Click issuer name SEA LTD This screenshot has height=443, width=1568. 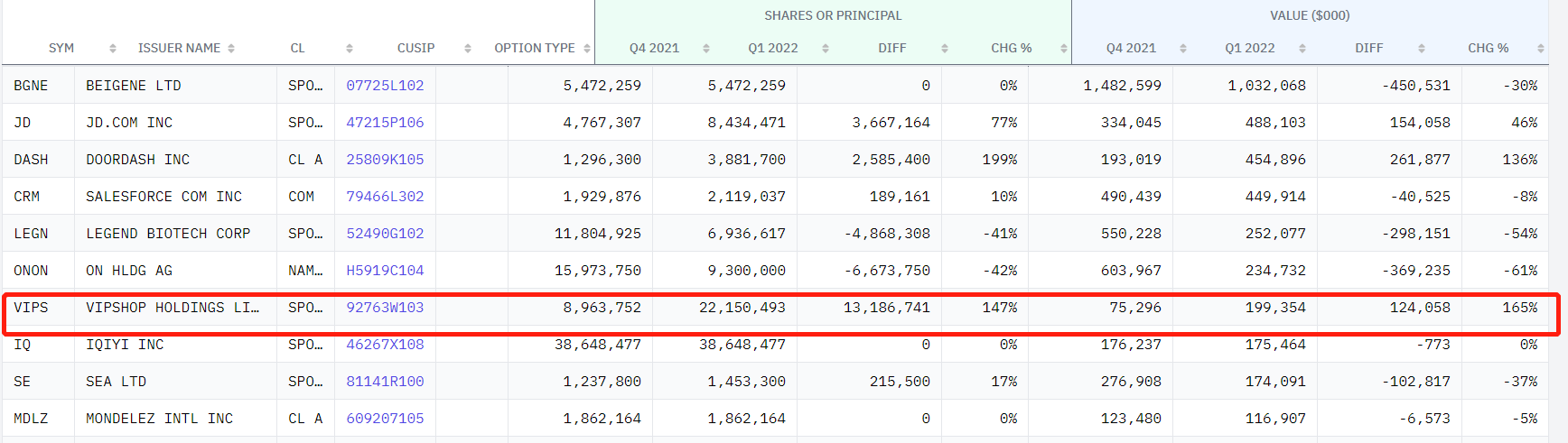point(117,382)
